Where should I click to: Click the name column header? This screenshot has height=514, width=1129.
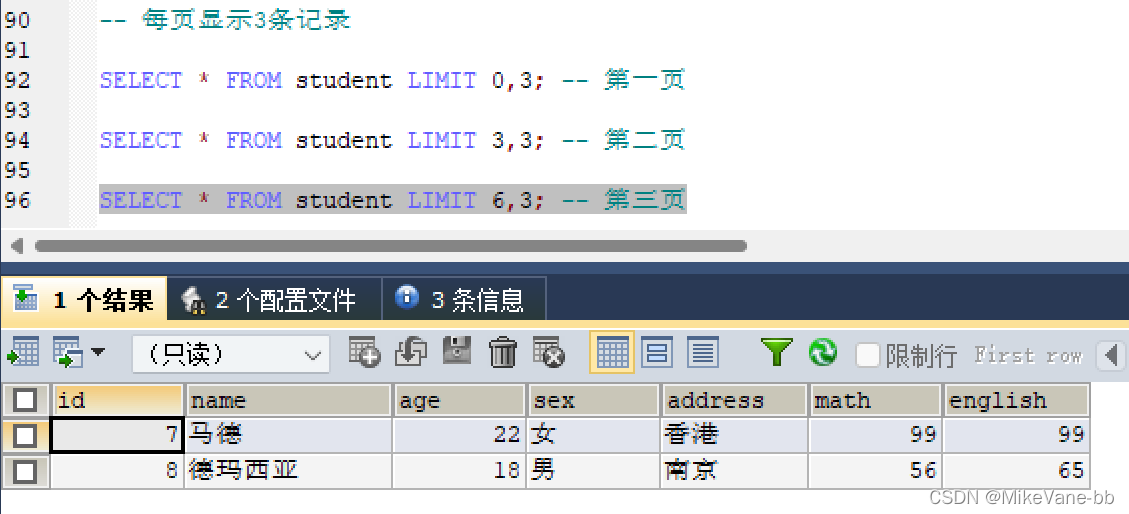(289, 400)
